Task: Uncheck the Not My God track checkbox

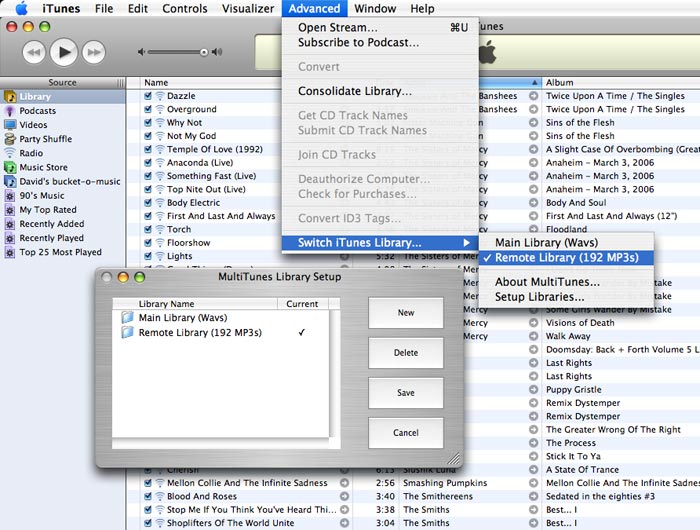Action: [148, 136]
